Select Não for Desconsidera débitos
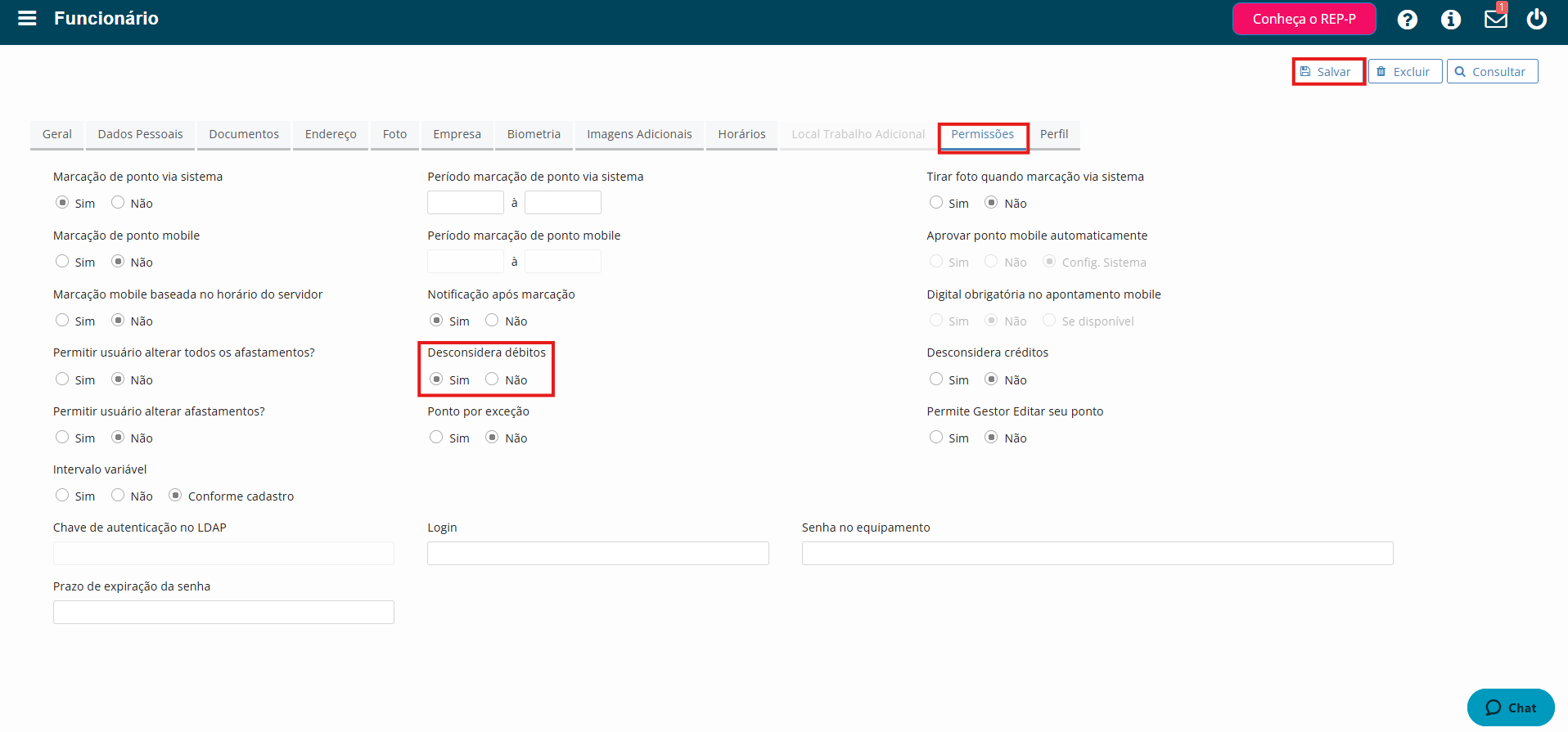Image resolution: width=1568 pixels, height=732 pixels. coord(492,379)
